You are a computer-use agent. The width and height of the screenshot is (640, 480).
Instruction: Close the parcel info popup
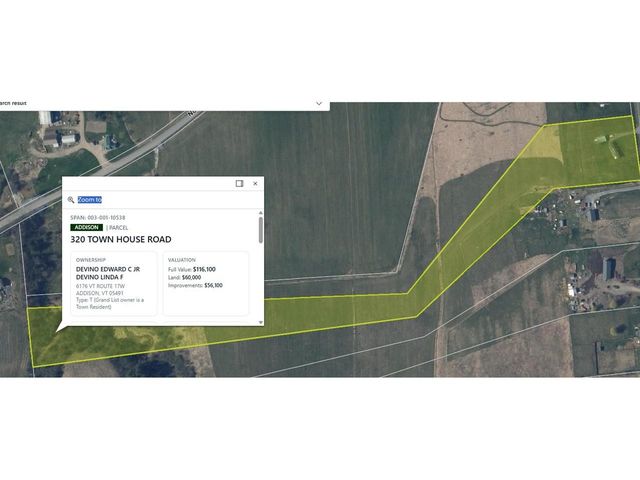pos(255,184)
